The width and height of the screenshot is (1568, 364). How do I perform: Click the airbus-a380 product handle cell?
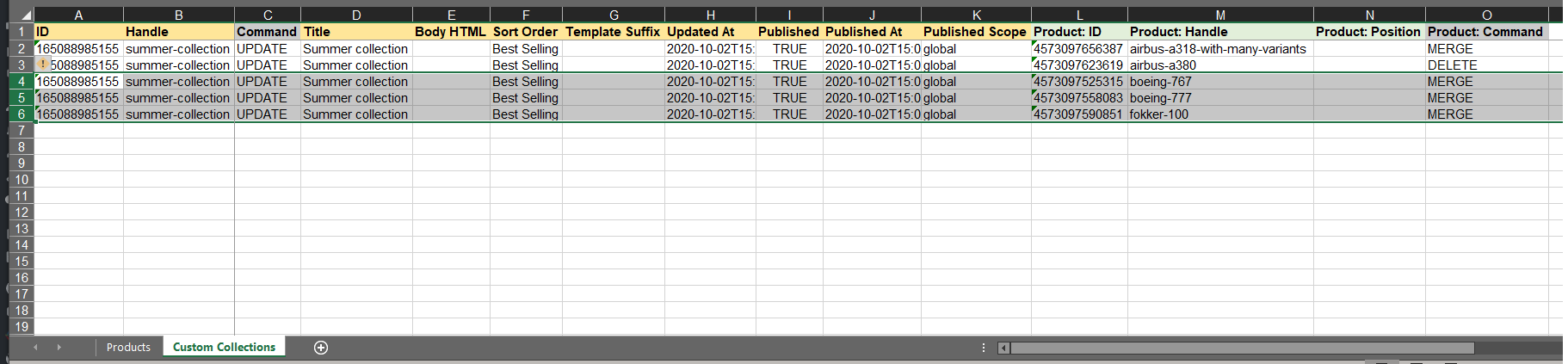click(1163, 65)
